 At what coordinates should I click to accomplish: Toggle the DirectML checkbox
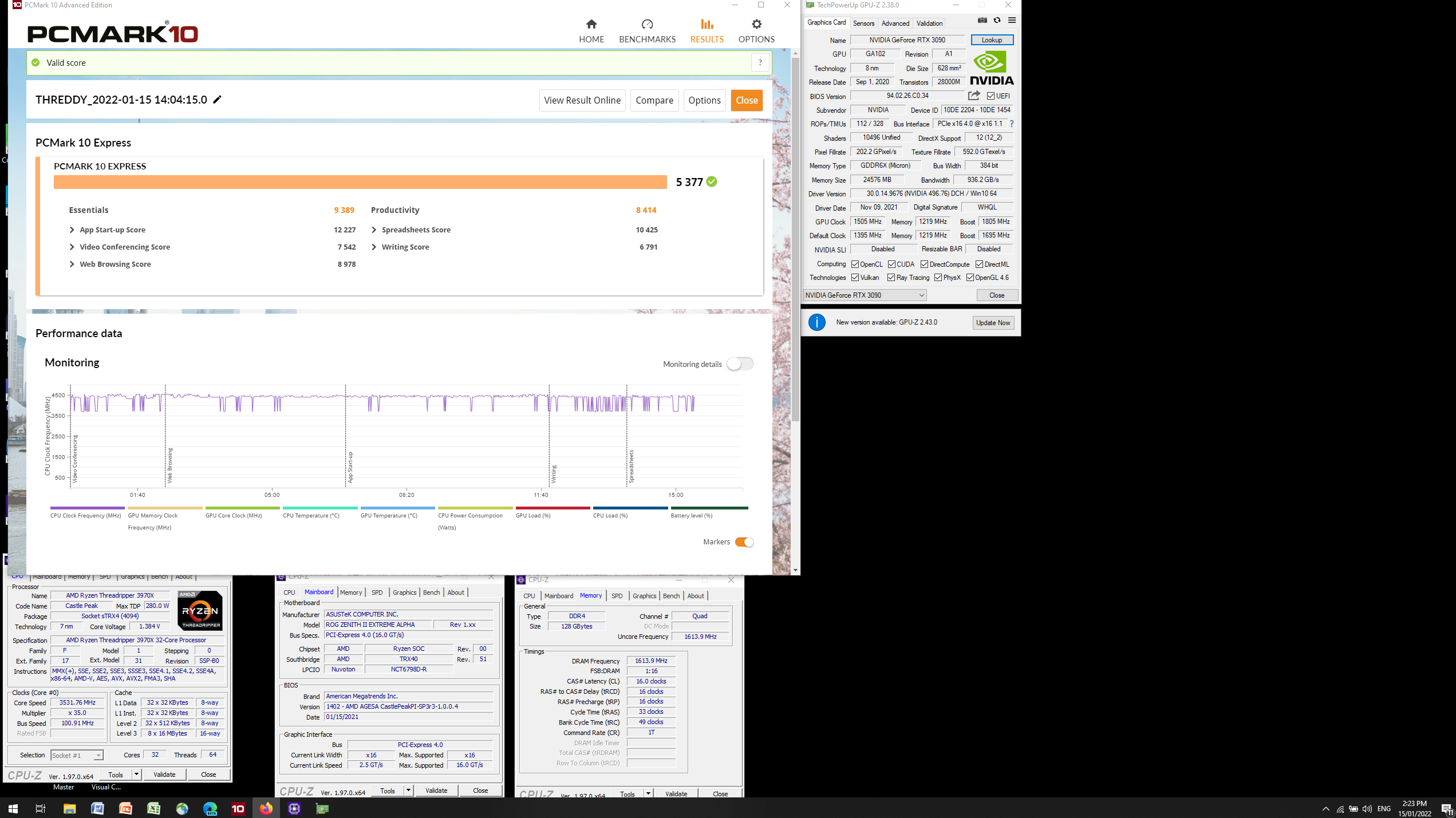click(x=980, y=264)
